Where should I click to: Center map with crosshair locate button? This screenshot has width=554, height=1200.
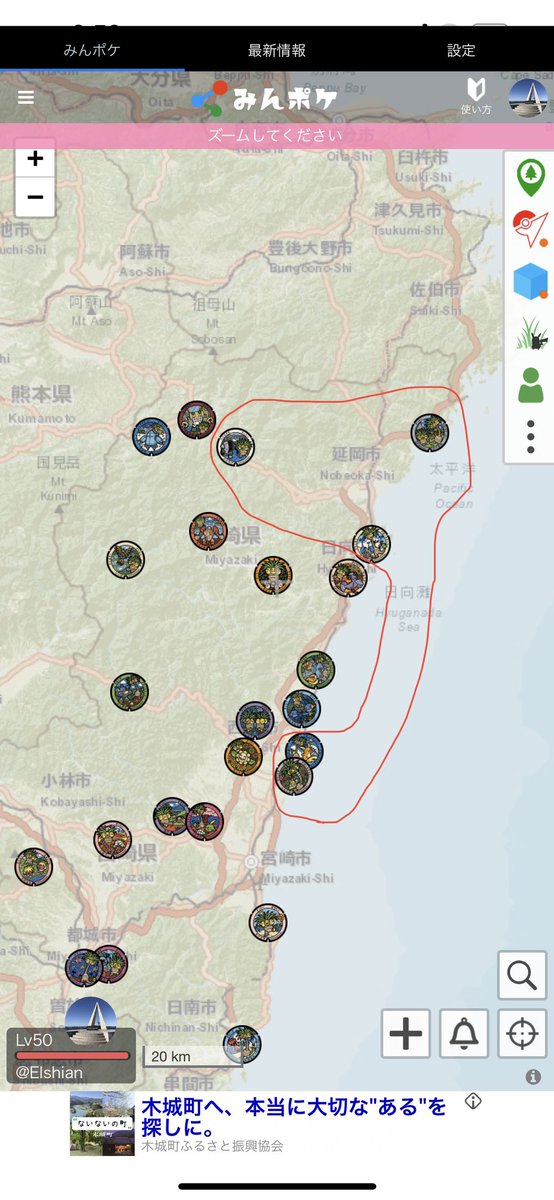click(x=522, y=1034)
